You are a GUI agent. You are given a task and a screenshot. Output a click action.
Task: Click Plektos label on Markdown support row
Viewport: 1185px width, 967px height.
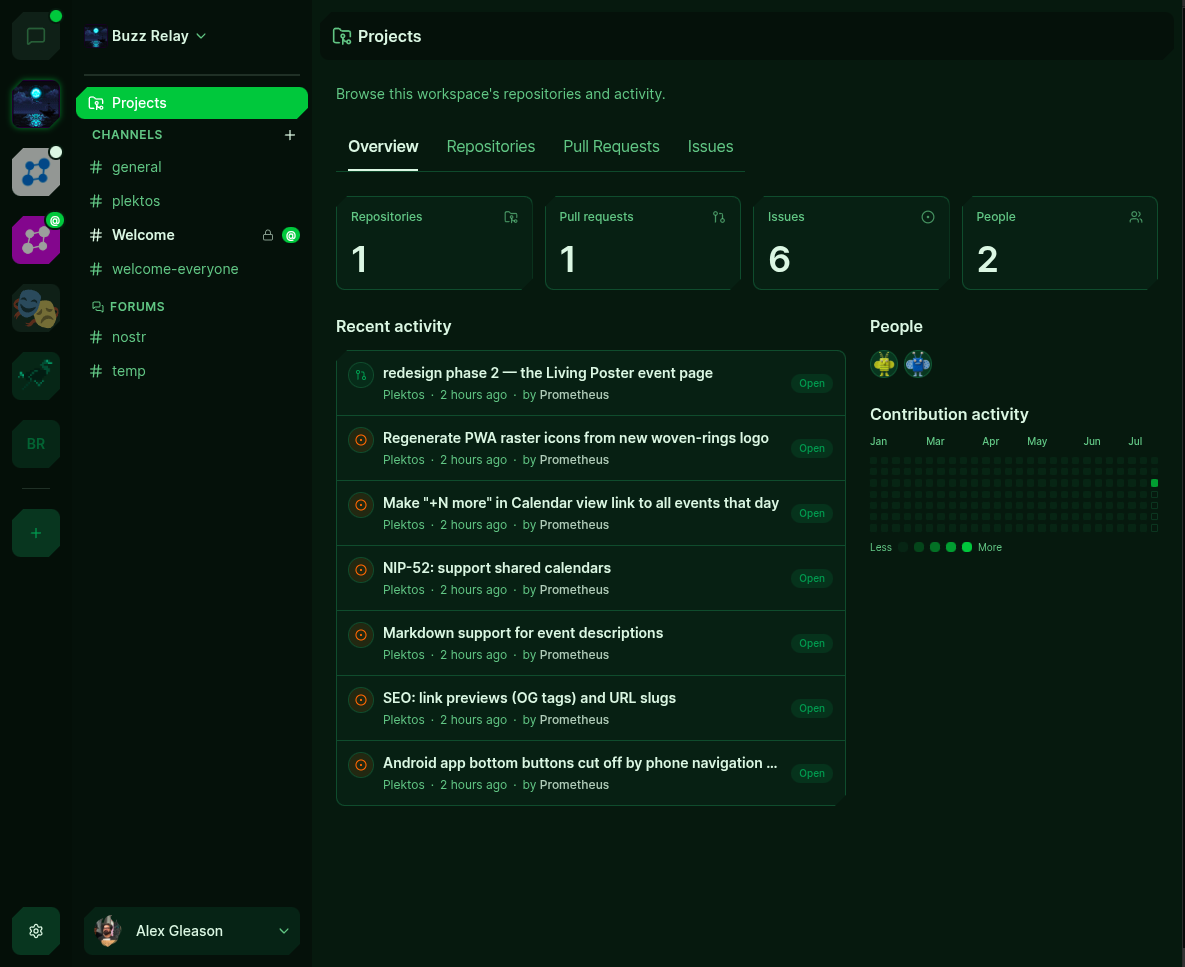pyautogui.click(x=404, y=655)
